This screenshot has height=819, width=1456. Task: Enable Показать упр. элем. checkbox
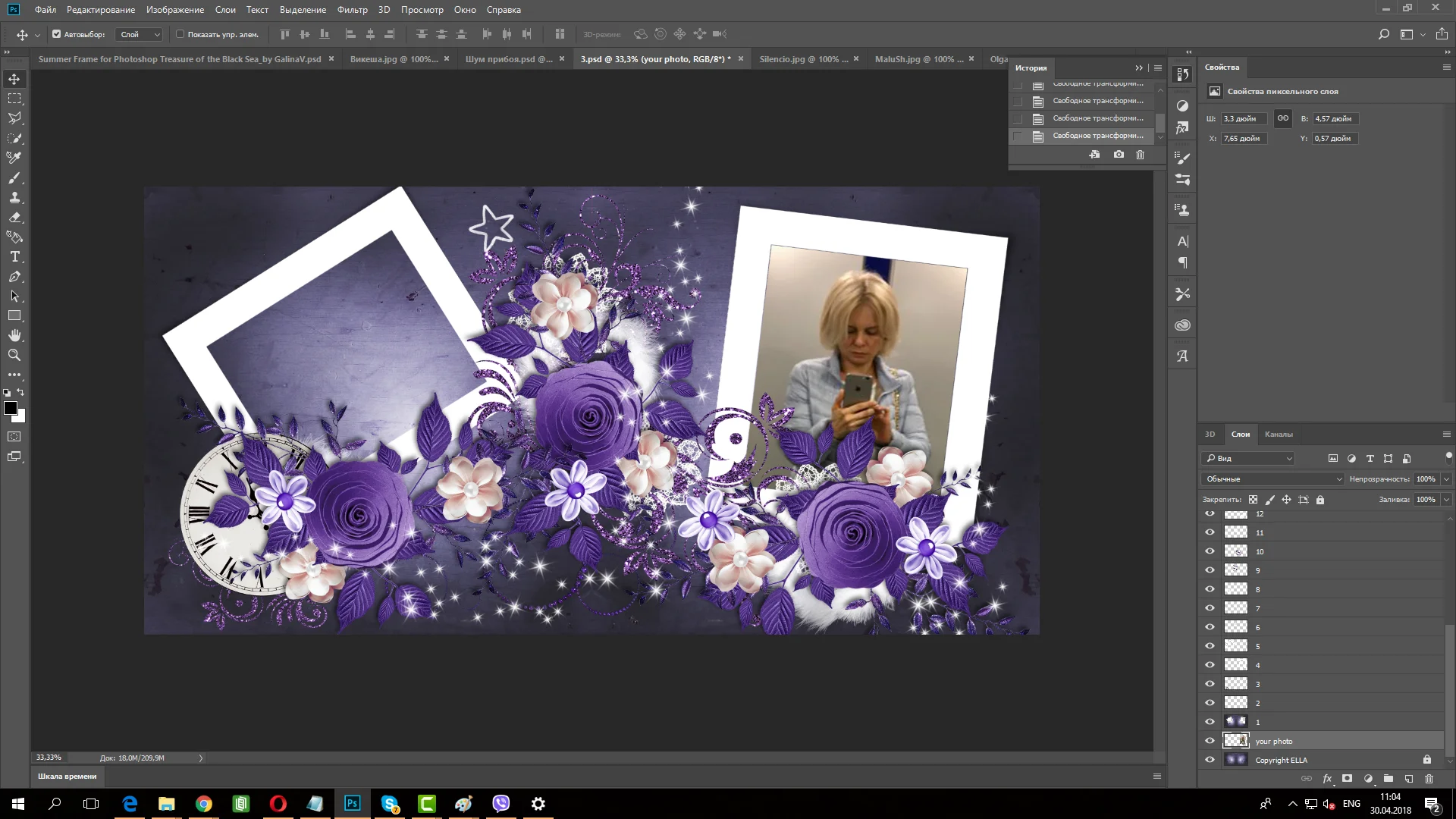coord(180,34)
